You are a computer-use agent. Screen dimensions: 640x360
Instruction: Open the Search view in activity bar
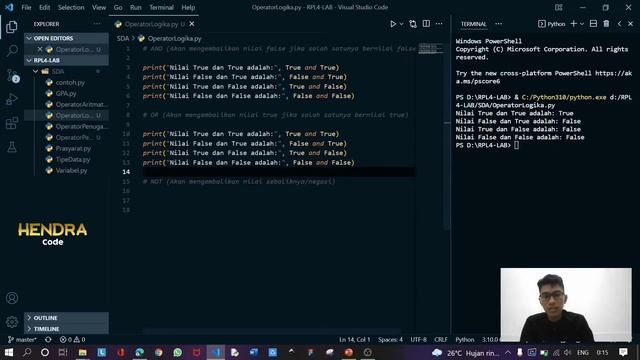point(12,51)
